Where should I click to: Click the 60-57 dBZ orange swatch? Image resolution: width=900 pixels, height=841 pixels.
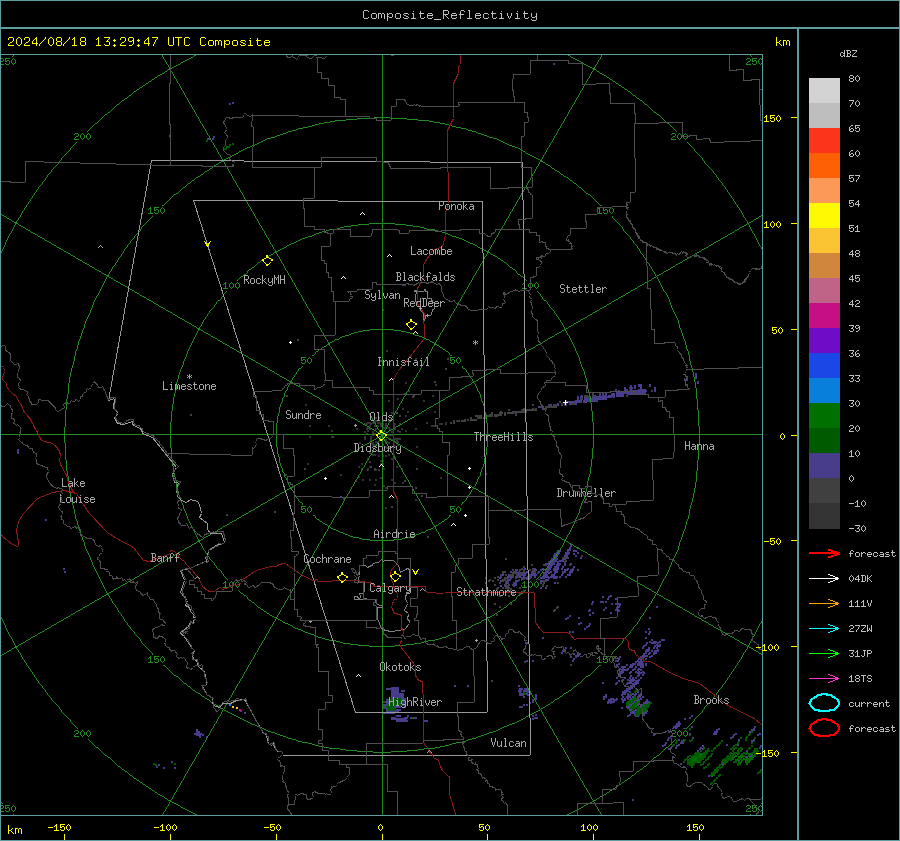tap(824, 166)
